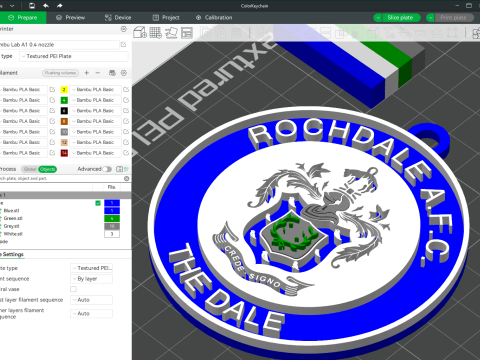Open plate settings Textured PEI dropdown

pos(91,268)
